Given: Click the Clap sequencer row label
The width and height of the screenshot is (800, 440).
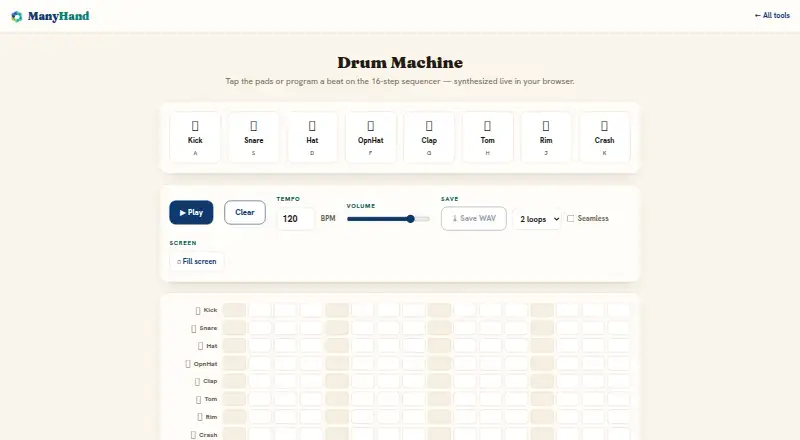Looking at the screenshot, I should point(206,381).
